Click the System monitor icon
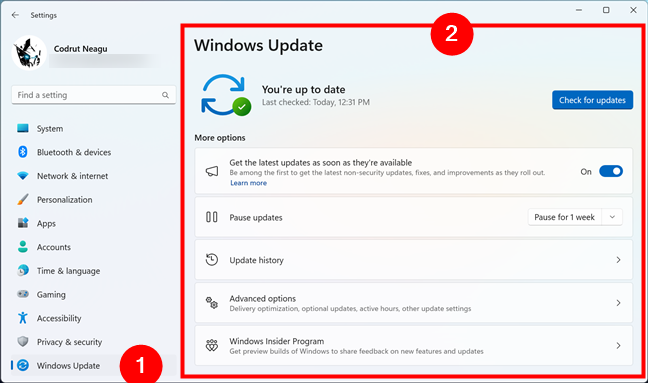Screen dimensions: 648x383 23,128
